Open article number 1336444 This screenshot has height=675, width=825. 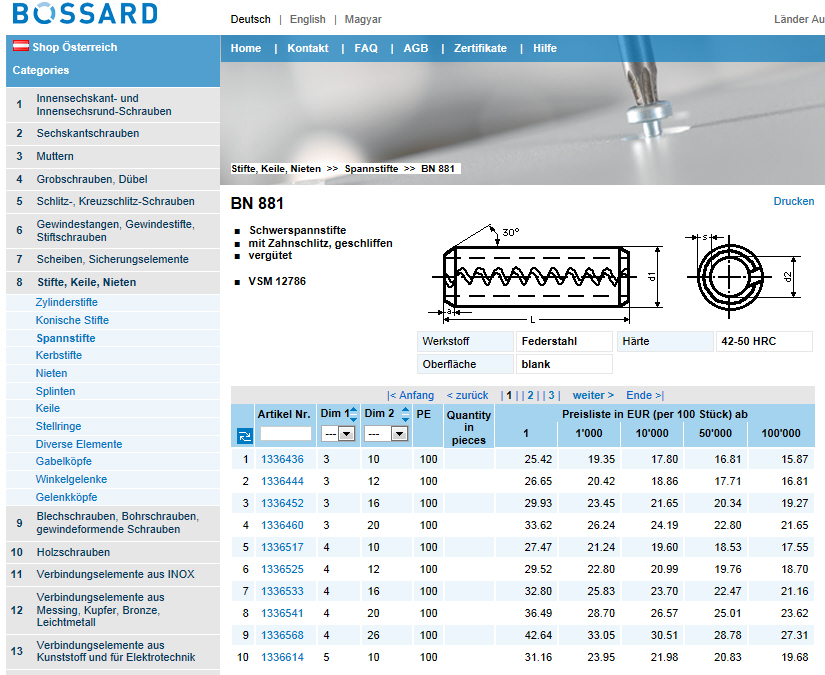point(283,481)
